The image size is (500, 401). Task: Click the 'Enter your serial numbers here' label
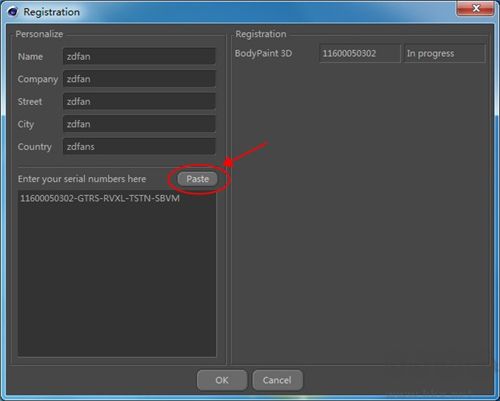point(82,179)
